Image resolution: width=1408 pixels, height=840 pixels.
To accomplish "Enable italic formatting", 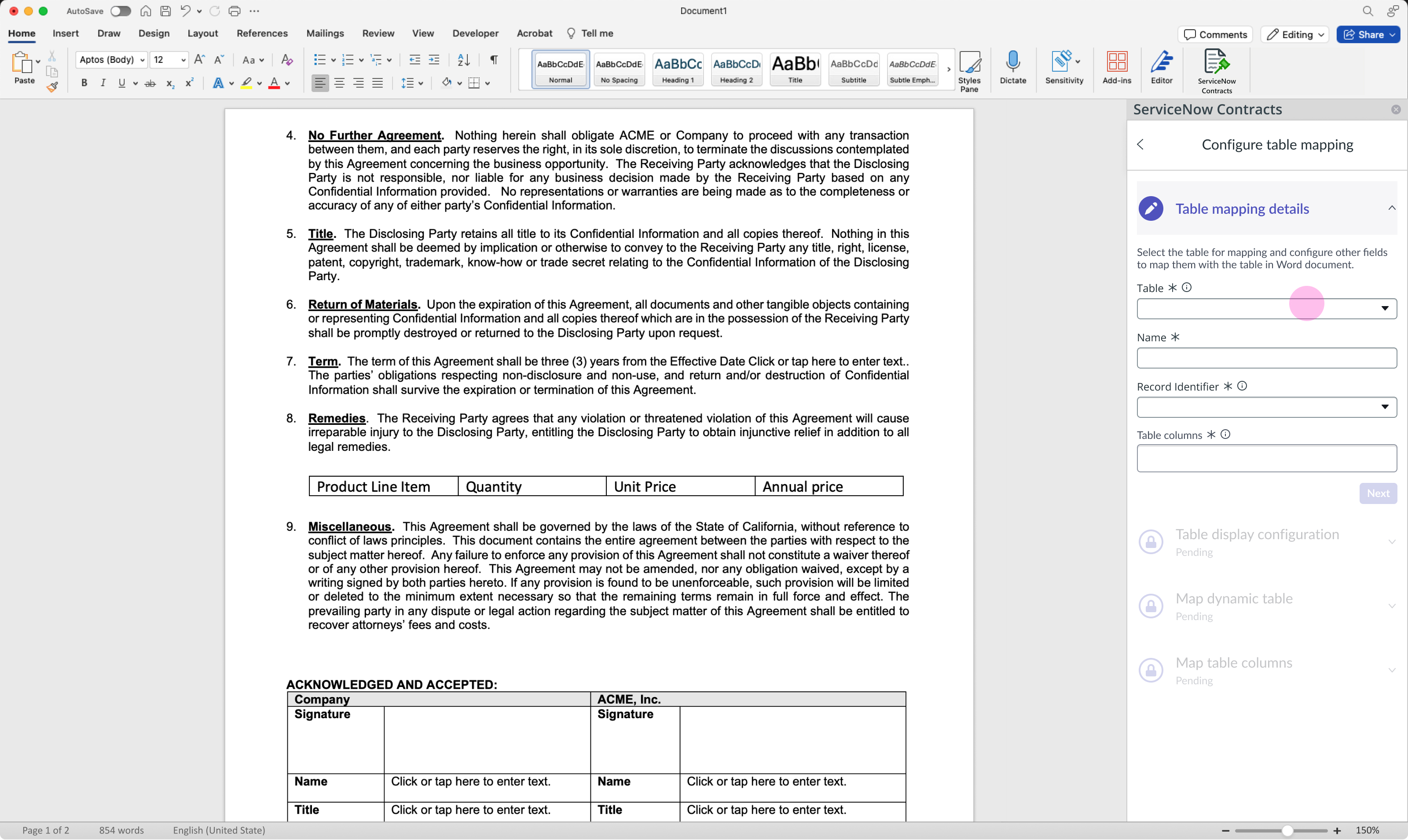I will pyautogui.click(x=103, y=83).
